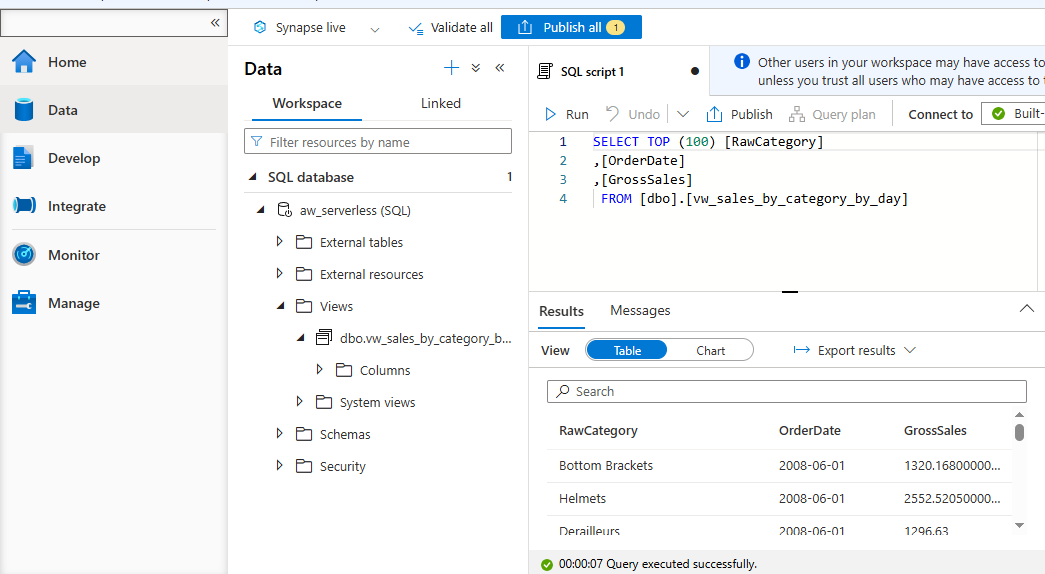
Task: Switch to the Linked tab
Action: 441,103
